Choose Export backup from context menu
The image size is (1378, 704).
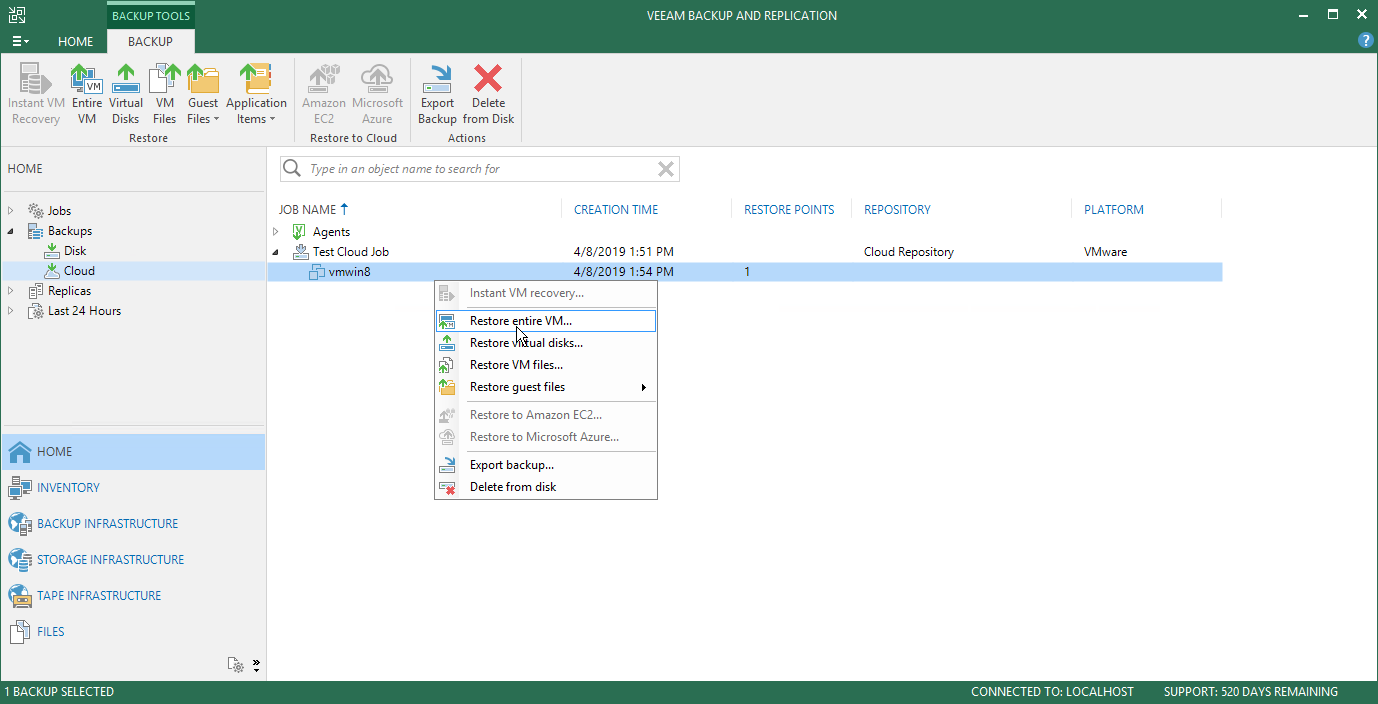pyautogui.click(x=546, y=465)
